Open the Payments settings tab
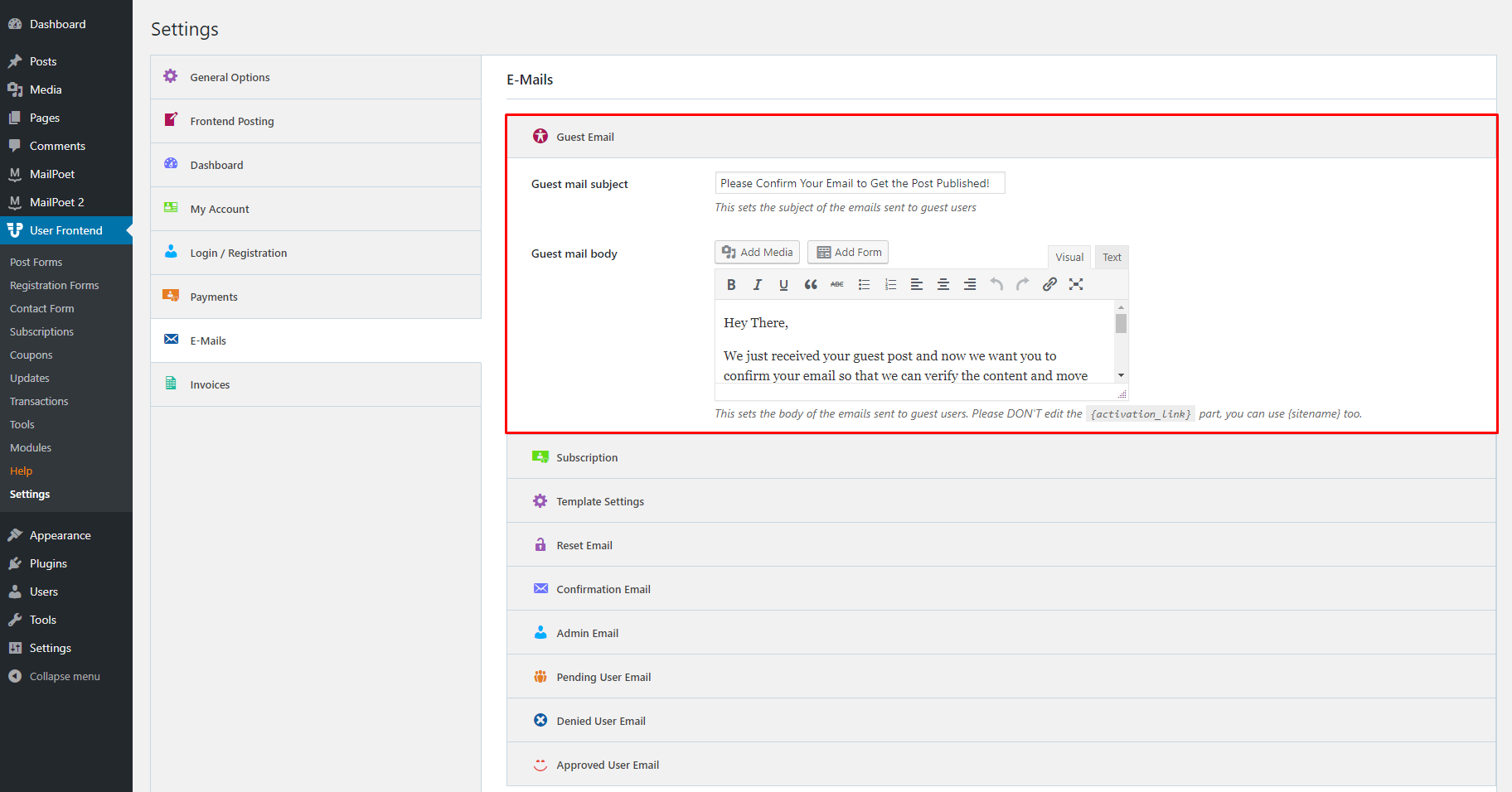 coord(316,297)
